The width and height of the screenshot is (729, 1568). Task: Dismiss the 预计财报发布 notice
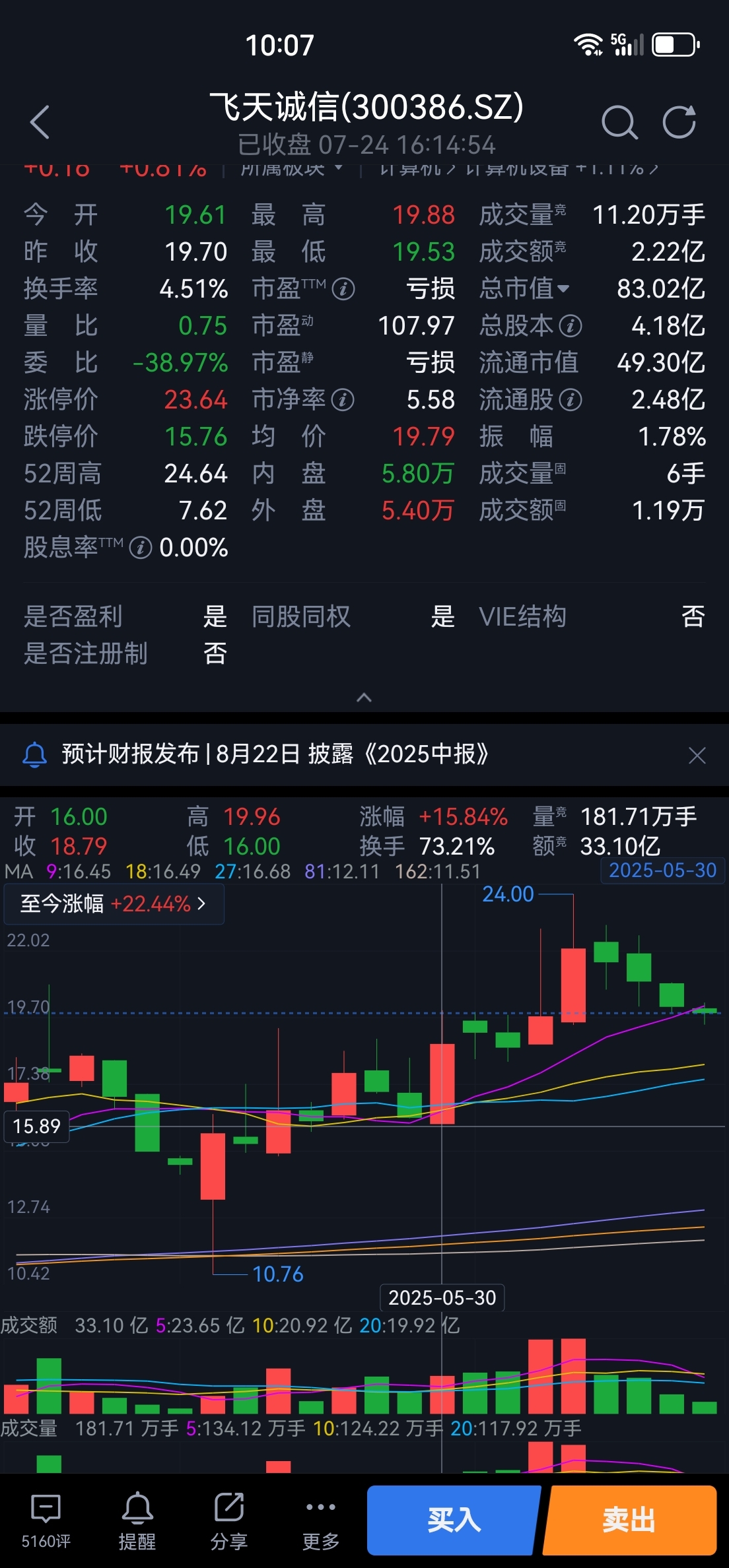(x=697, y=755)
